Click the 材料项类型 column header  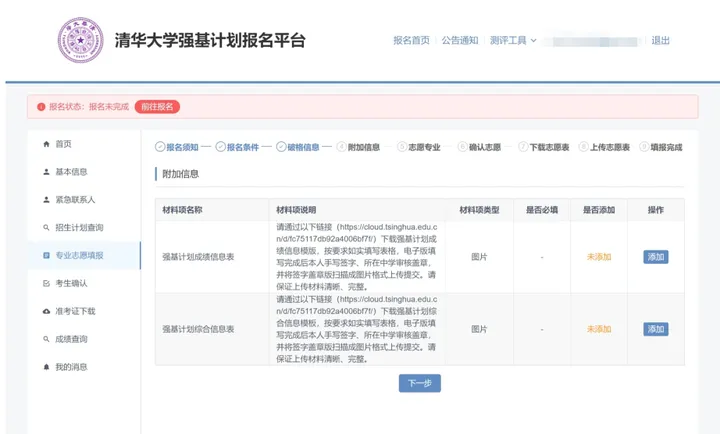point(479,210)
